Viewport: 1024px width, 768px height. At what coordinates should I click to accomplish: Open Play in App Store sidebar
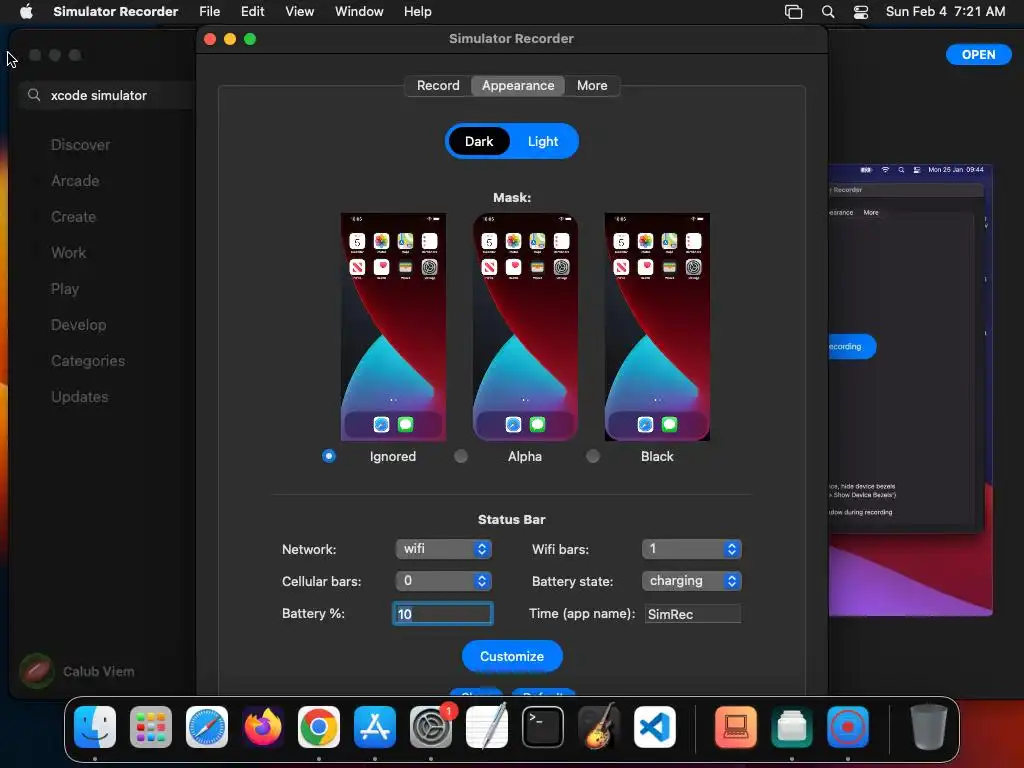(x=65, y=289)
